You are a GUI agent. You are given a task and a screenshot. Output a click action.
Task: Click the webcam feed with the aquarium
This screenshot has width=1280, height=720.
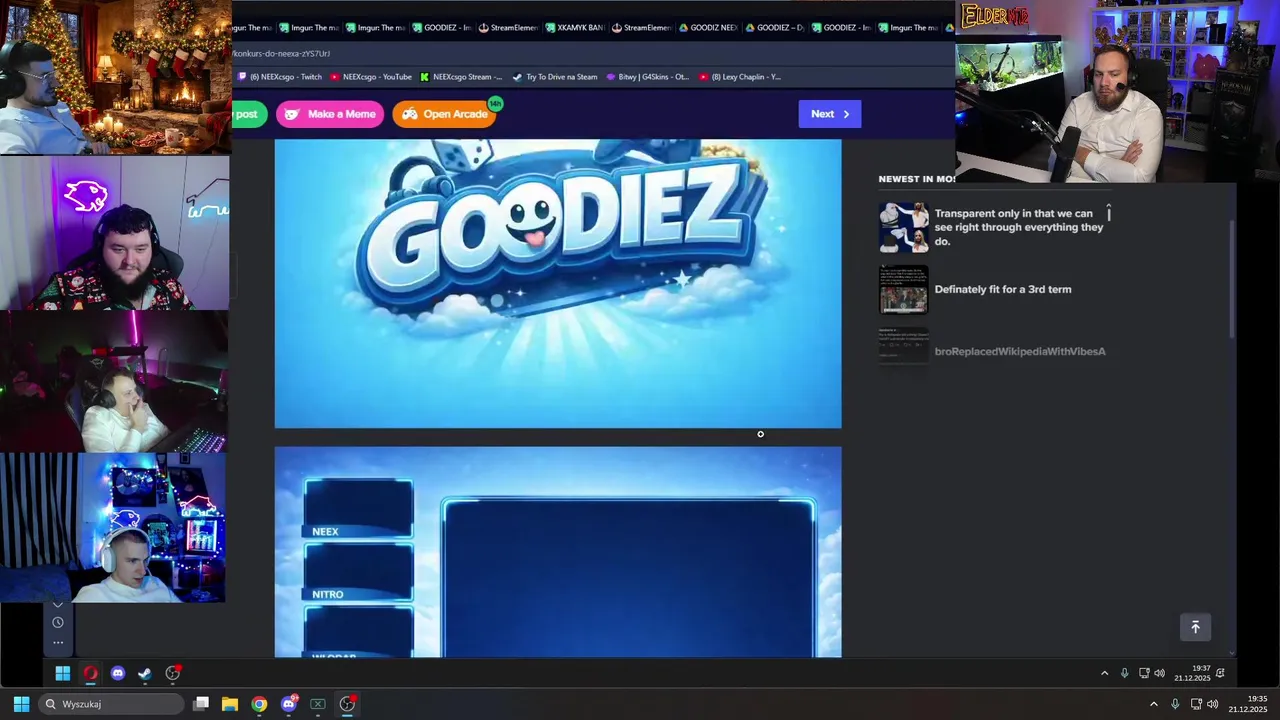[x=1117, y=92]
